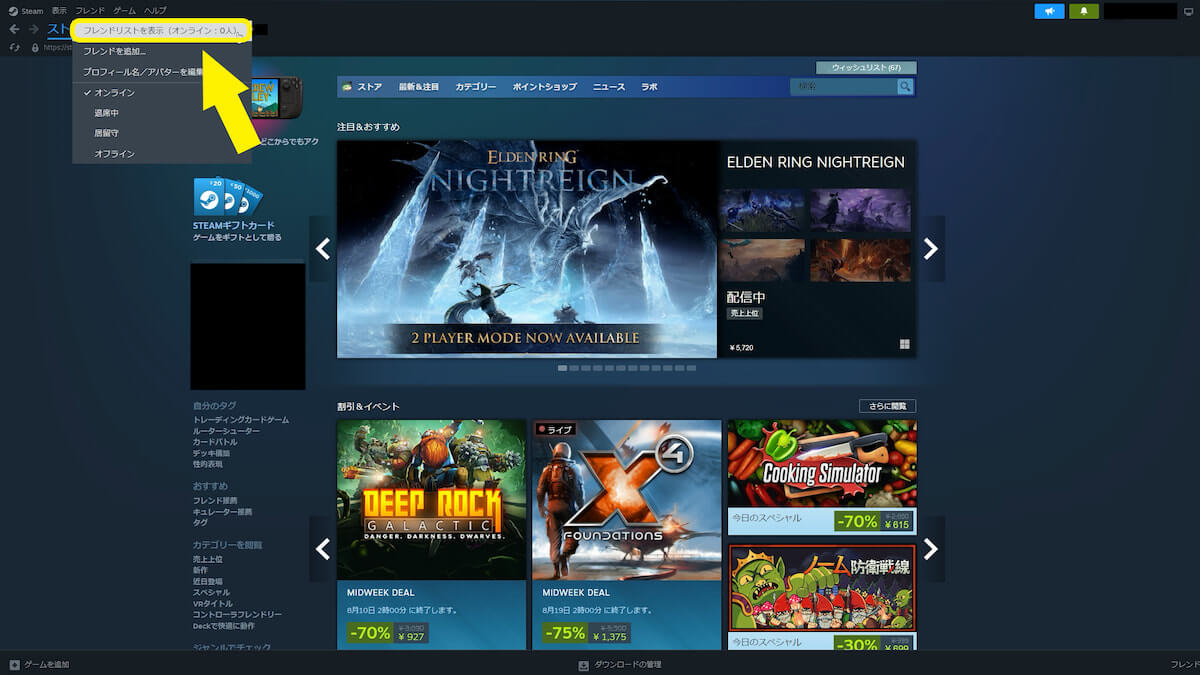Click the plus icon beside ゲームを追加
The height and width of the screenshot is (675, 1200).
pos(14,665)
